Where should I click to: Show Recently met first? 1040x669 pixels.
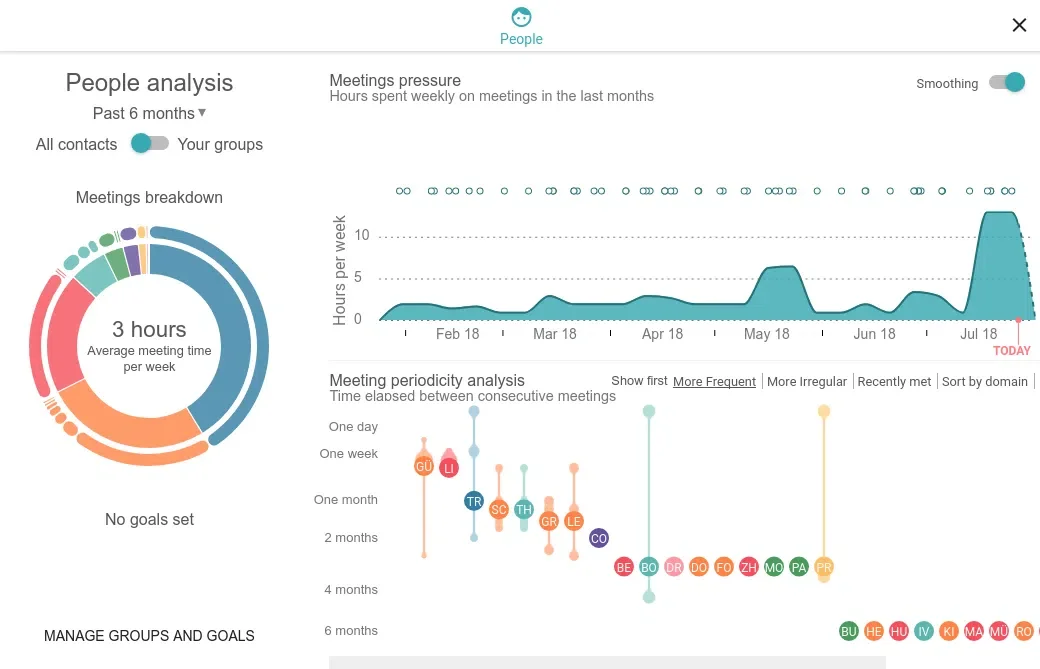pos(894,381)
